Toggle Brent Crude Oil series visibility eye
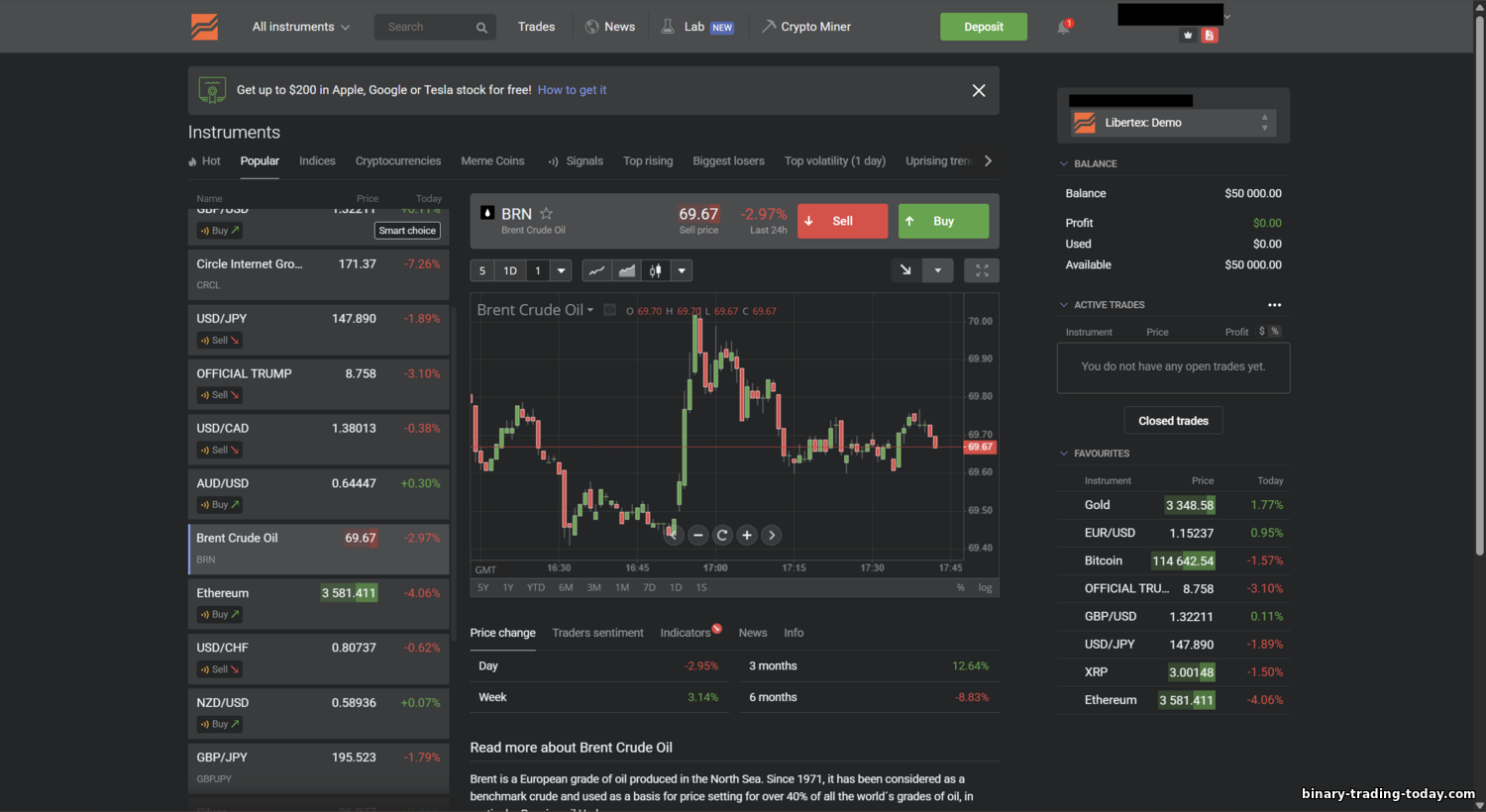 coord(610,310)
